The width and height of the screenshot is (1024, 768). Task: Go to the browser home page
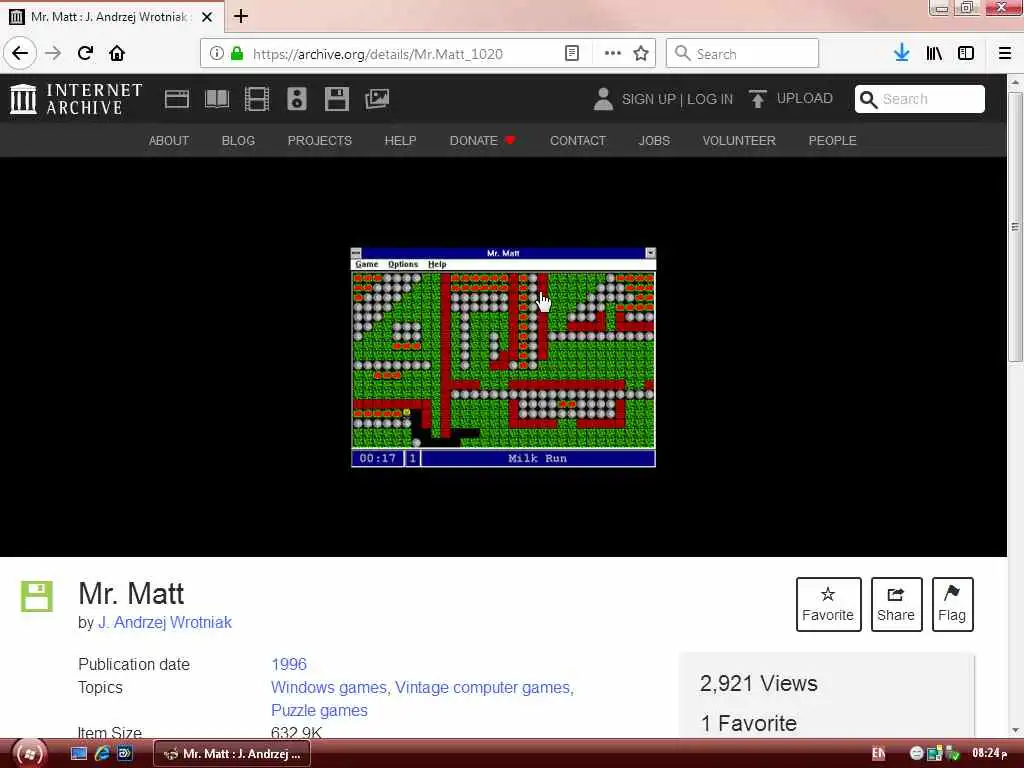117,53
